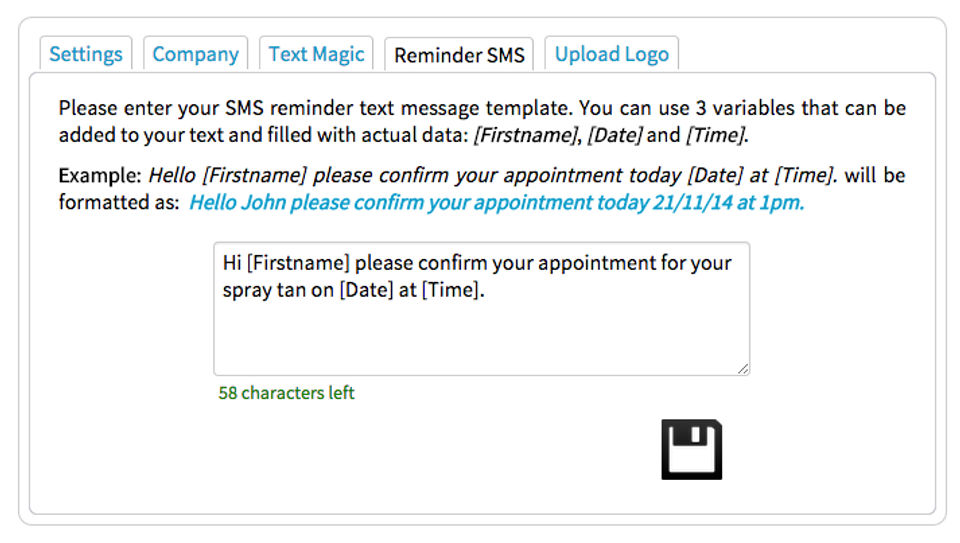Select the Reminder SMS tab

coord(459,55)
